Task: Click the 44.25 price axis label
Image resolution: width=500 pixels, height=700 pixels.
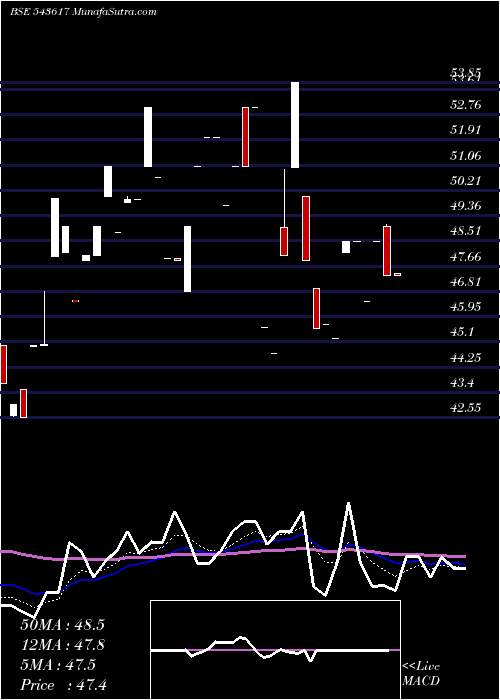Action: pos(466,358)
